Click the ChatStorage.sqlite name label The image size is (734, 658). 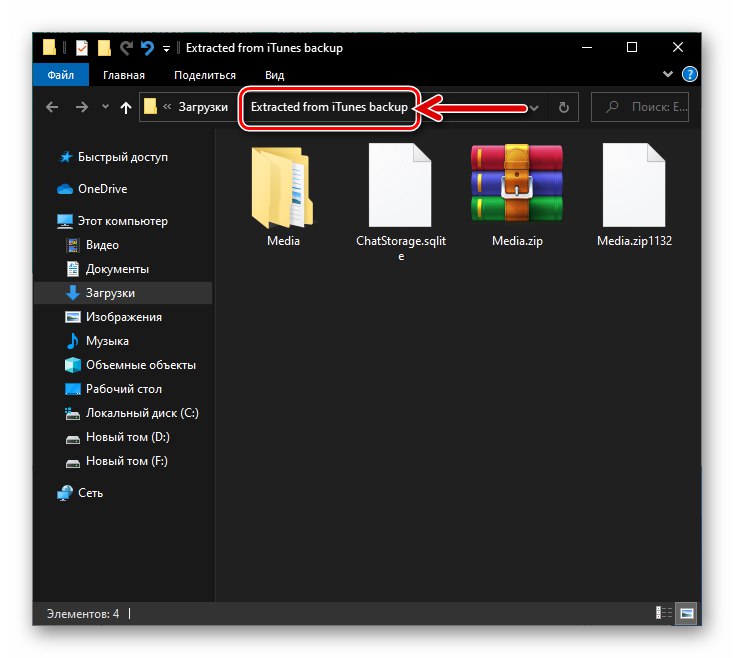coord(401,249)
